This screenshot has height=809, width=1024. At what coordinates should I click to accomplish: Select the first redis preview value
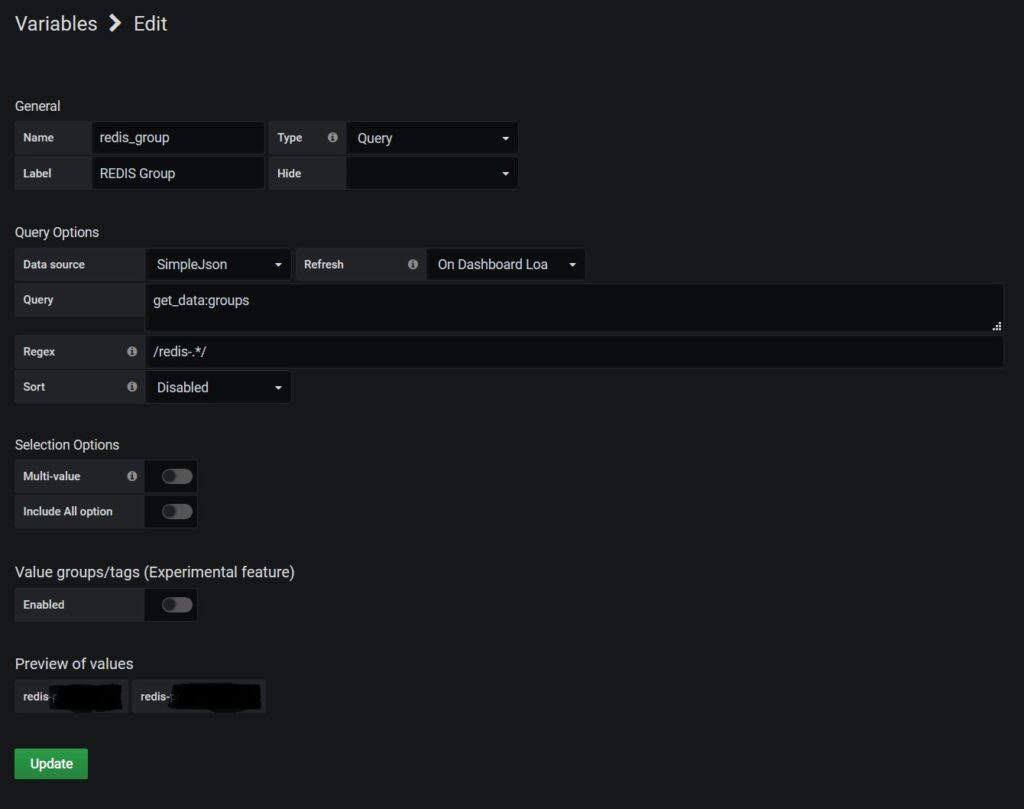tap(70, 696)
